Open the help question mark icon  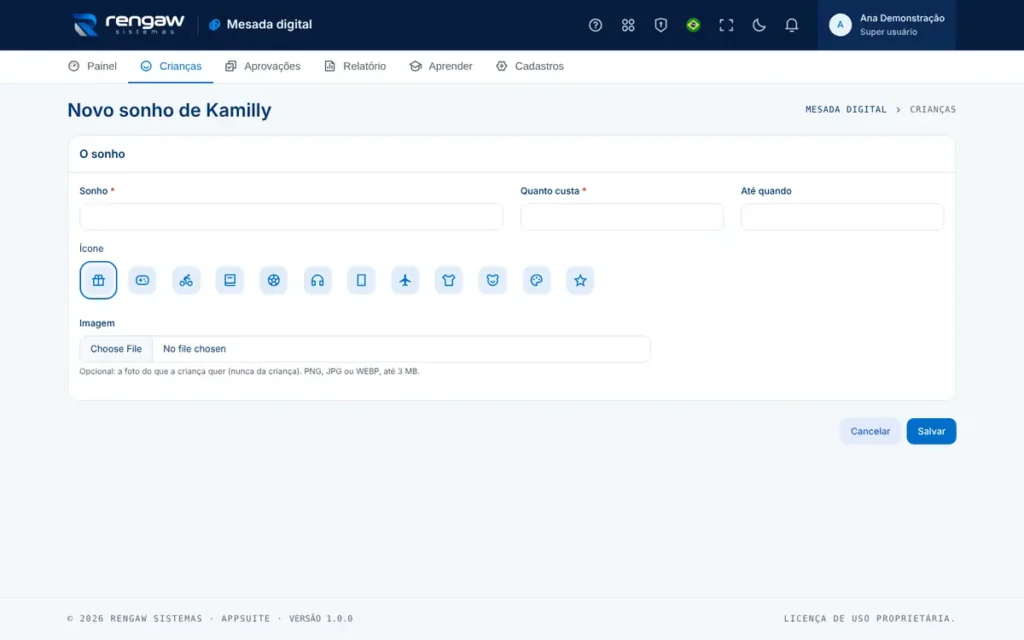[595, 25]
